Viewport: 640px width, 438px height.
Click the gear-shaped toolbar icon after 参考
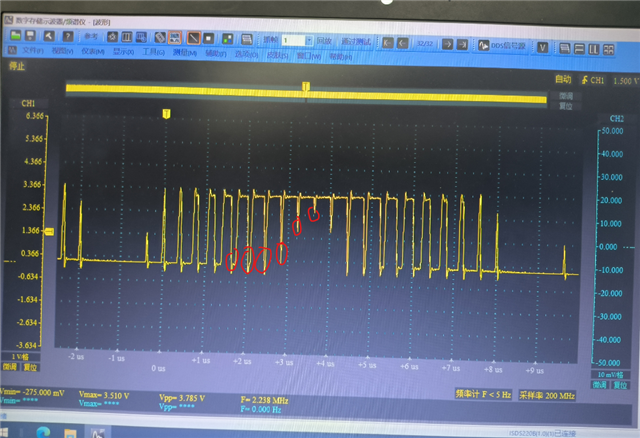[x=112, y=37]
